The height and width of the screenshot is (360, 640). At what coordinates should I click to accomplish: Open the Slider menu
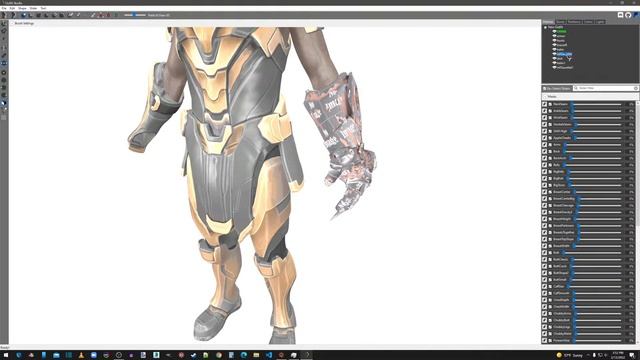tap(33, 8)
